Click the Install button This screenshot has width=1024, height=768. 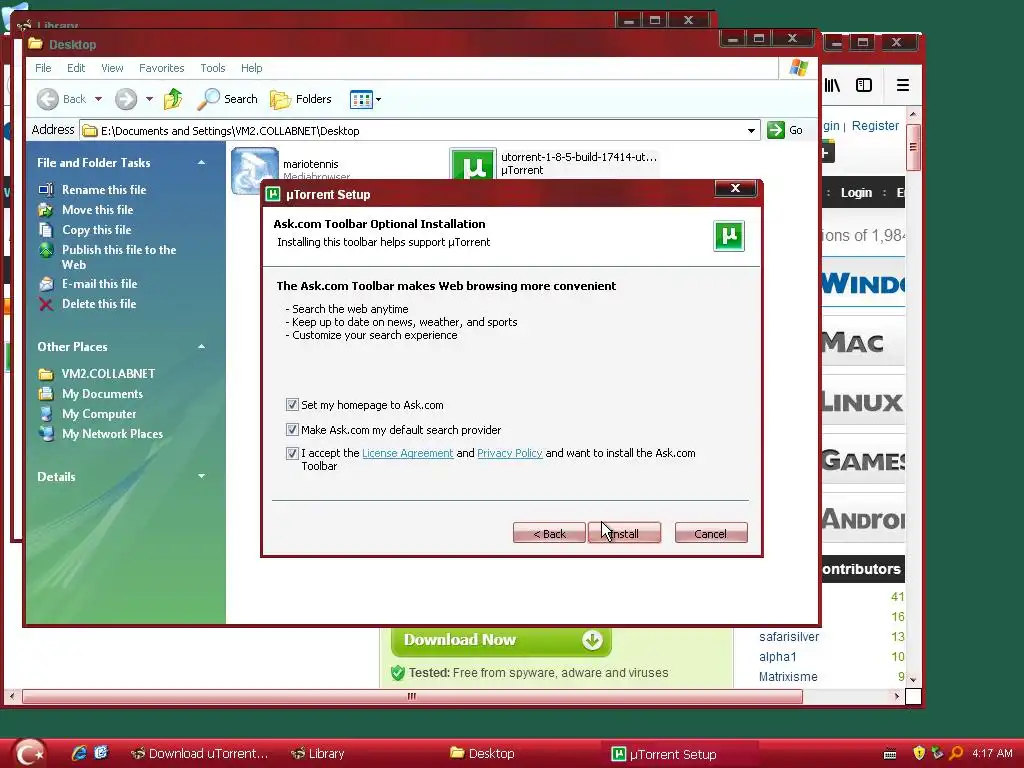(x=624, y=533)
